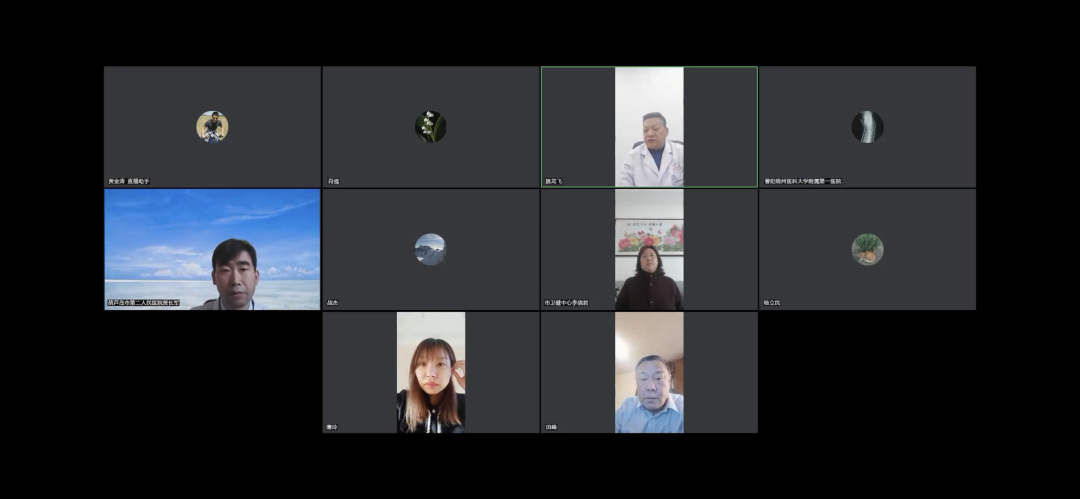
Task: Select name label on the long-haired woman's tile
Action: coord(332,427)
